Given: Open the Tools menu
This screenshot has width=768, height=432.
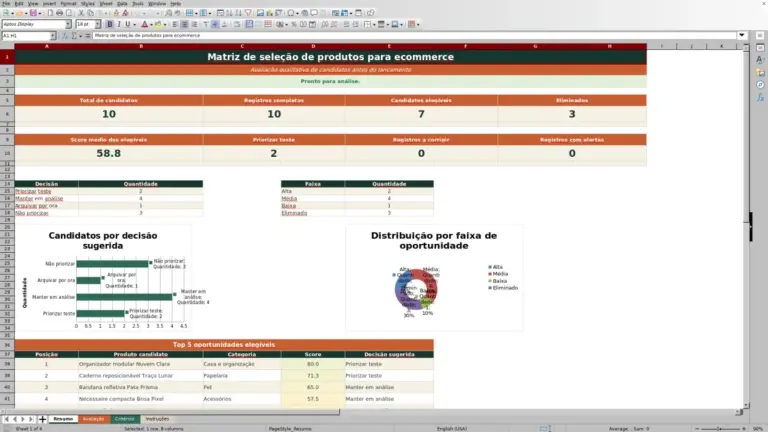Looking at the screenshot, I should [138, 3].
